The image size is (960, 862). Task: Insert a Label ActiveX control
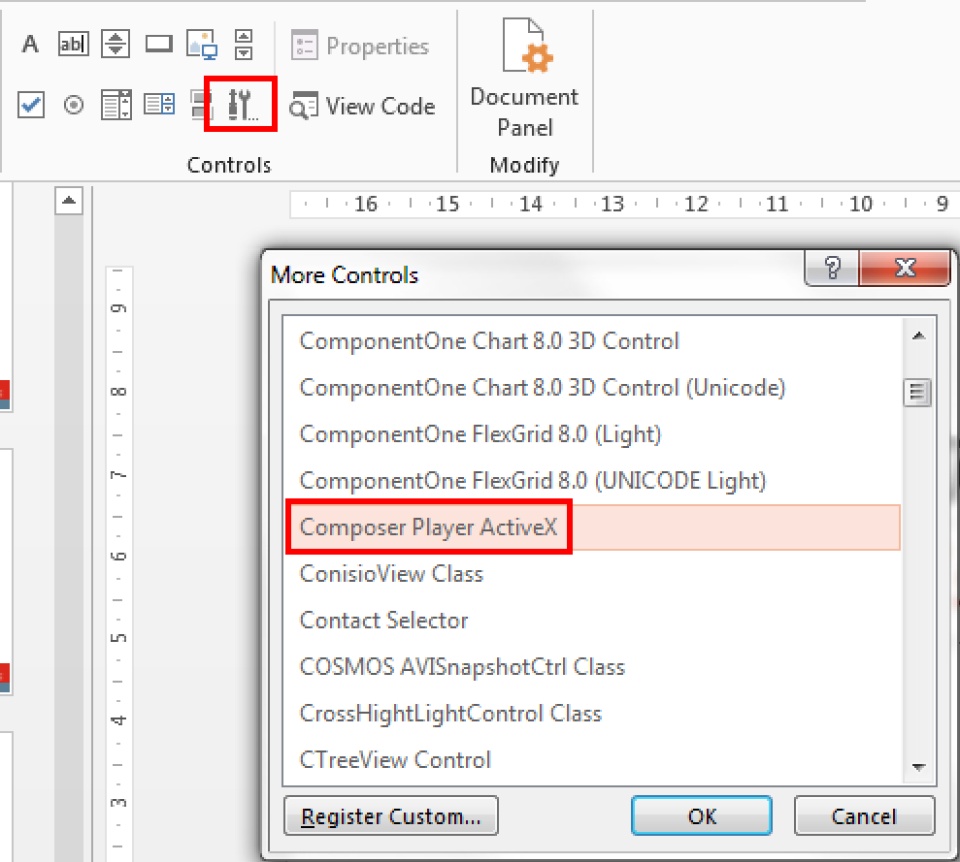coord(30,44)
